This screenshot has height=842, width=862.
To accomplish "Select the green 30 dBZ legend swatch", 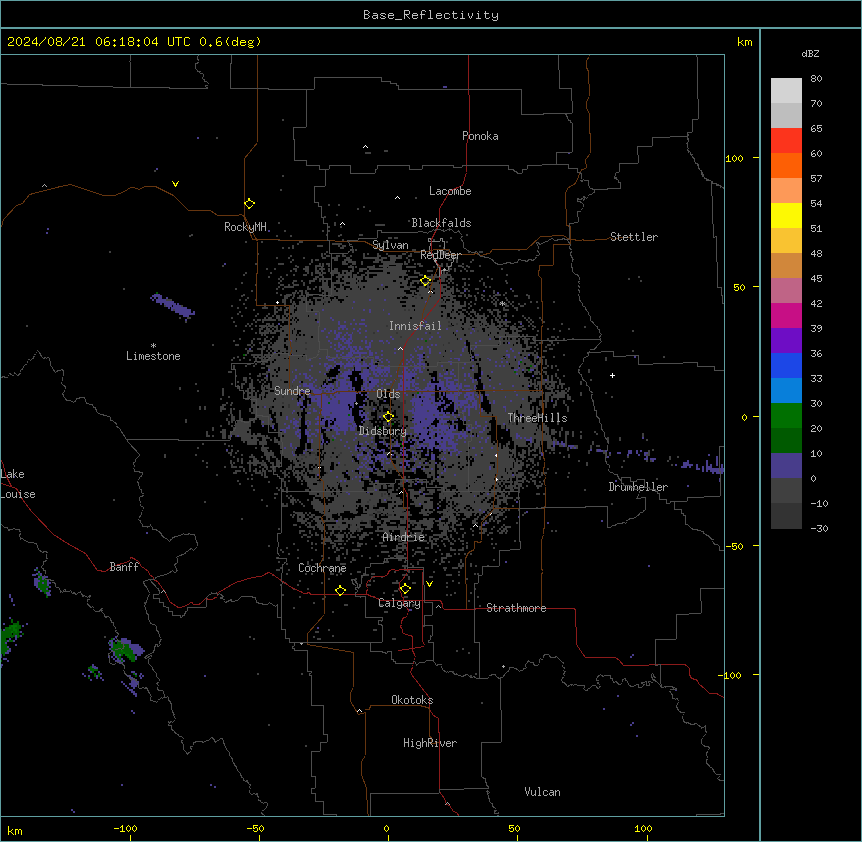I will (786, 416).
